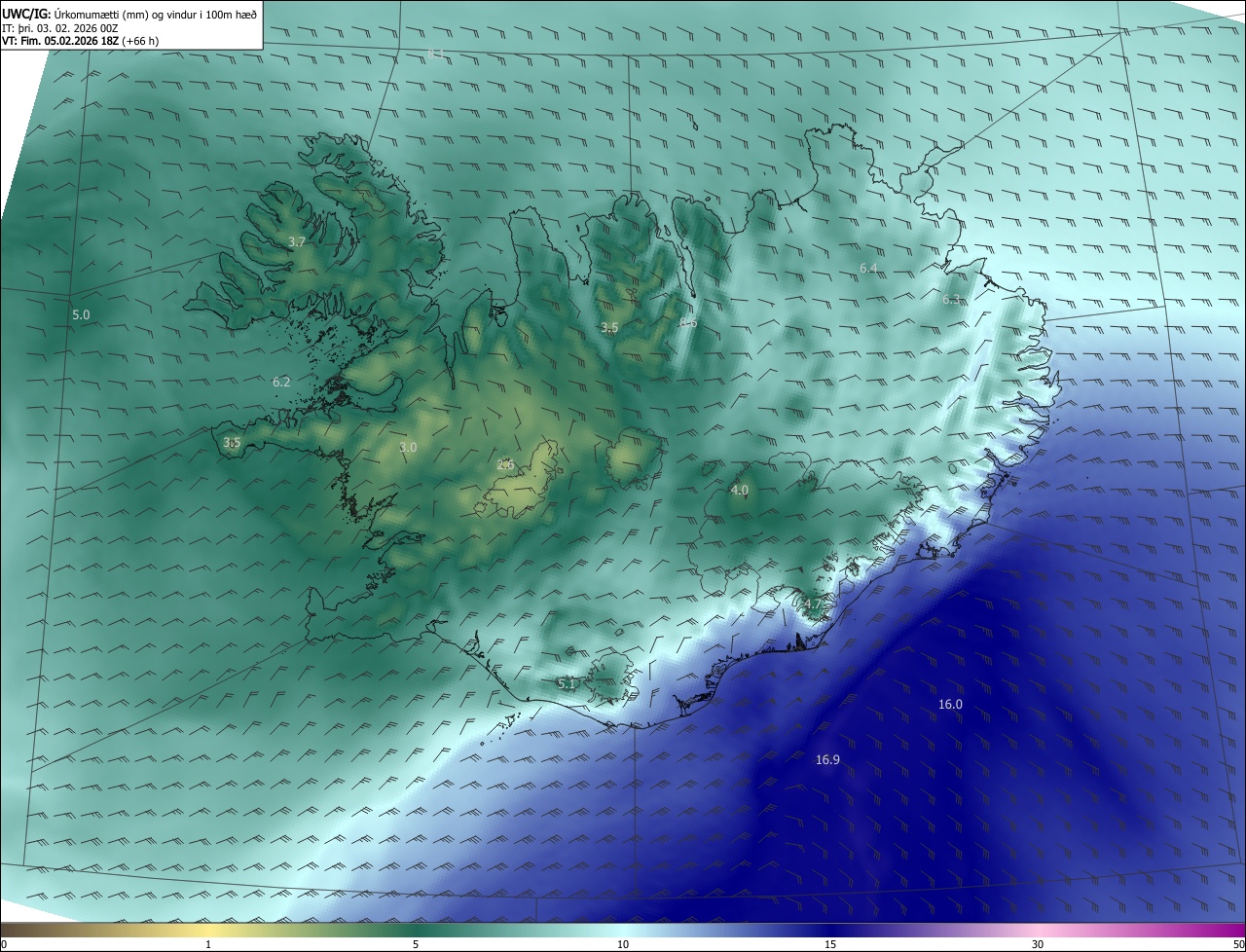Click the 4.7 value near the coast
Image resolution: width=1246 pixels, height=952 pixels.
813,604
